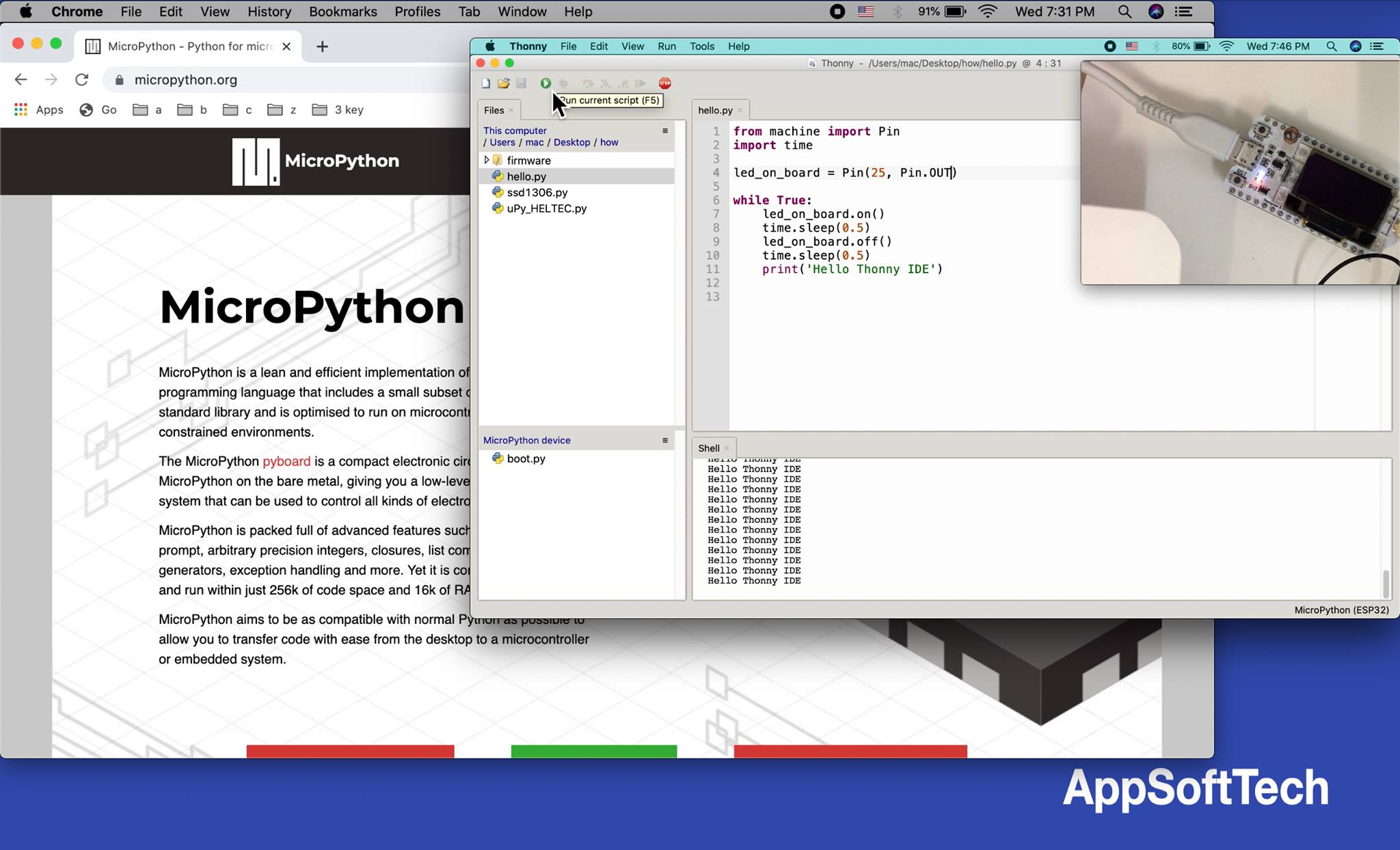1400x850 pixels.
Task: Open MicroPython device panel hamburger menu
Action: pos(664,441)
